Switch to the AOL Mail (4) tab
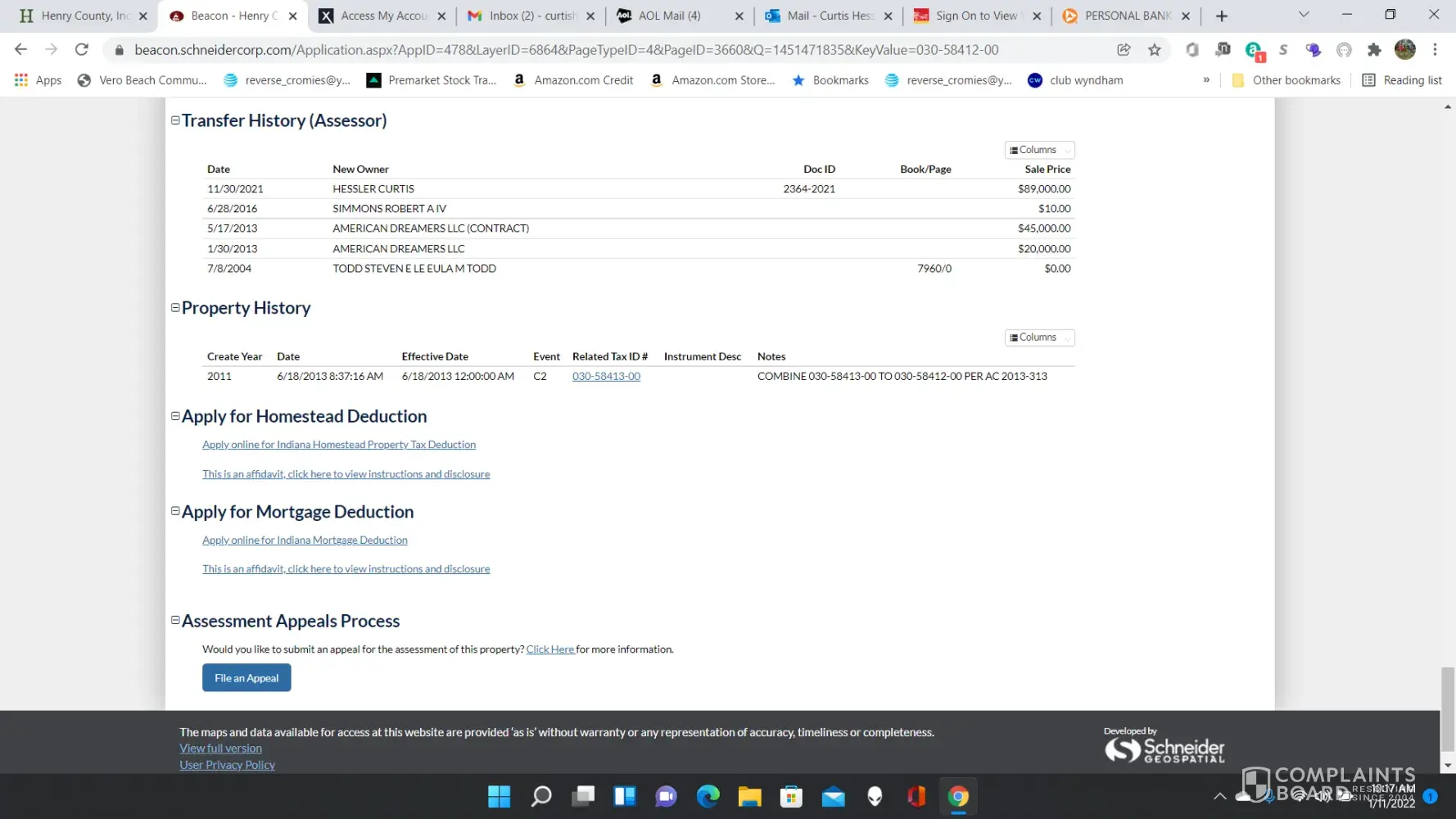The height and width of the screenshot is (819, 1456). pyautogui.click(x=669, y=16)
